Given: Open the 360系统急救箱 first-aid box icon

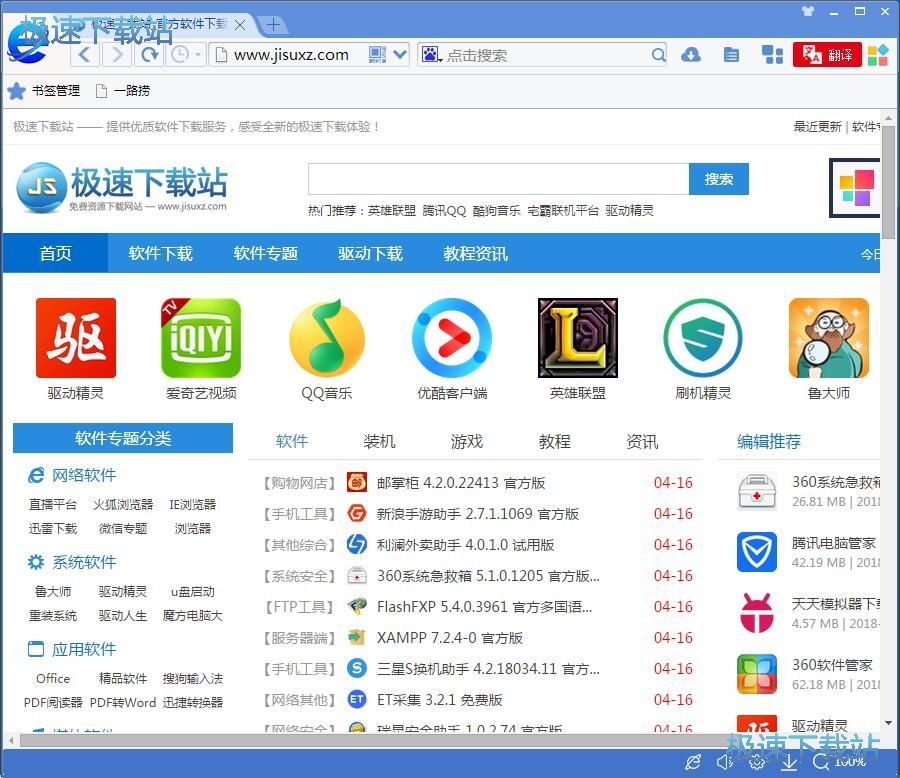Looking at the screenshot, I should (x=757, y=491).
